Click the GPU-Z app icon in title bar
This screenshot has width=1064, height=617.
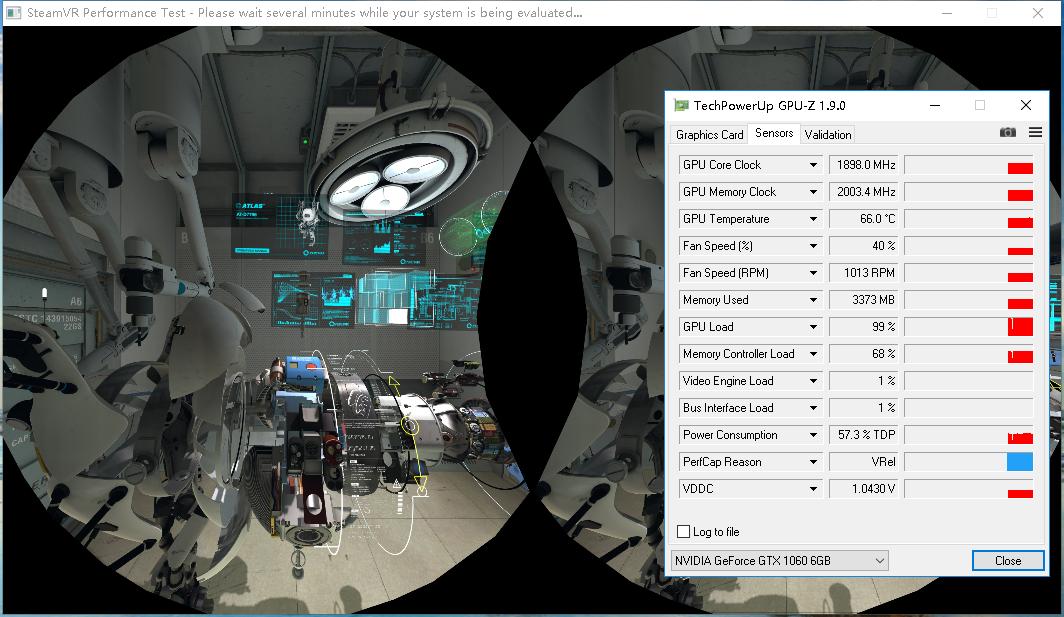(x=681, y=105)
